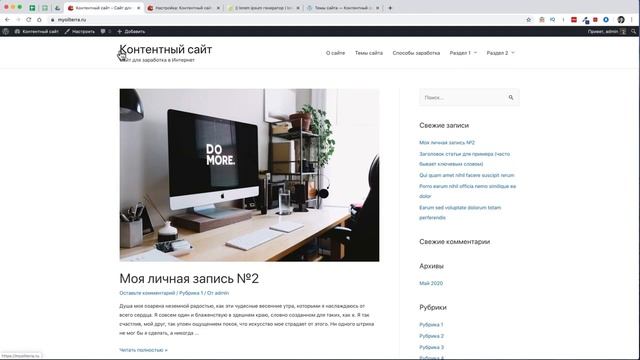Bookmark this page with the star icon
This screenshot has width=640, height=360.
529,20
